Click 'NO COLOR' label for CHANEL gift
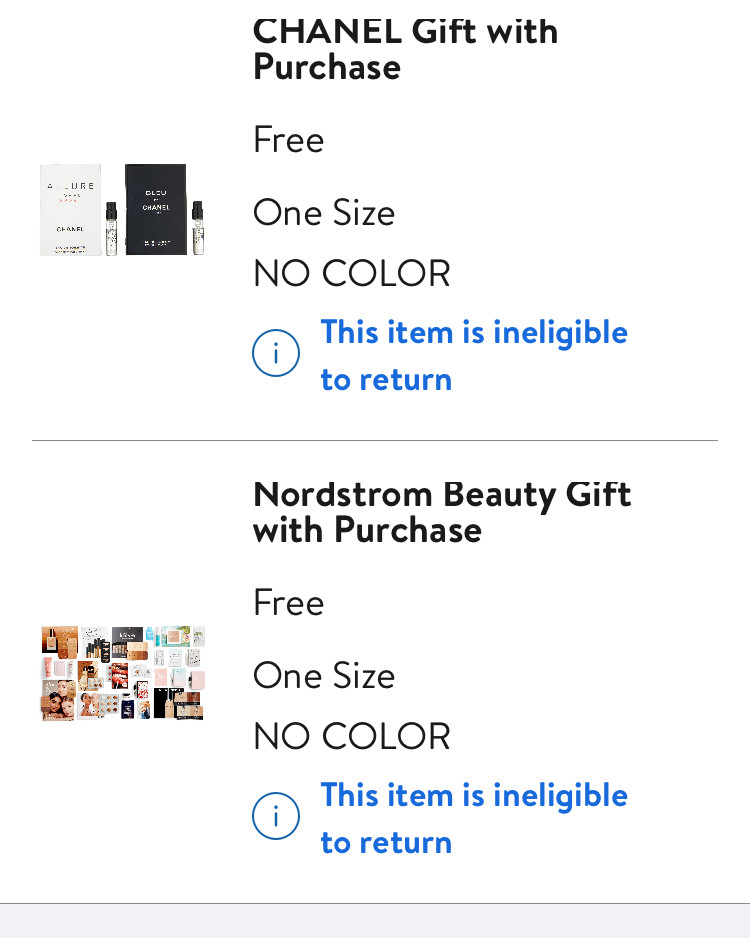 [352, 273]
